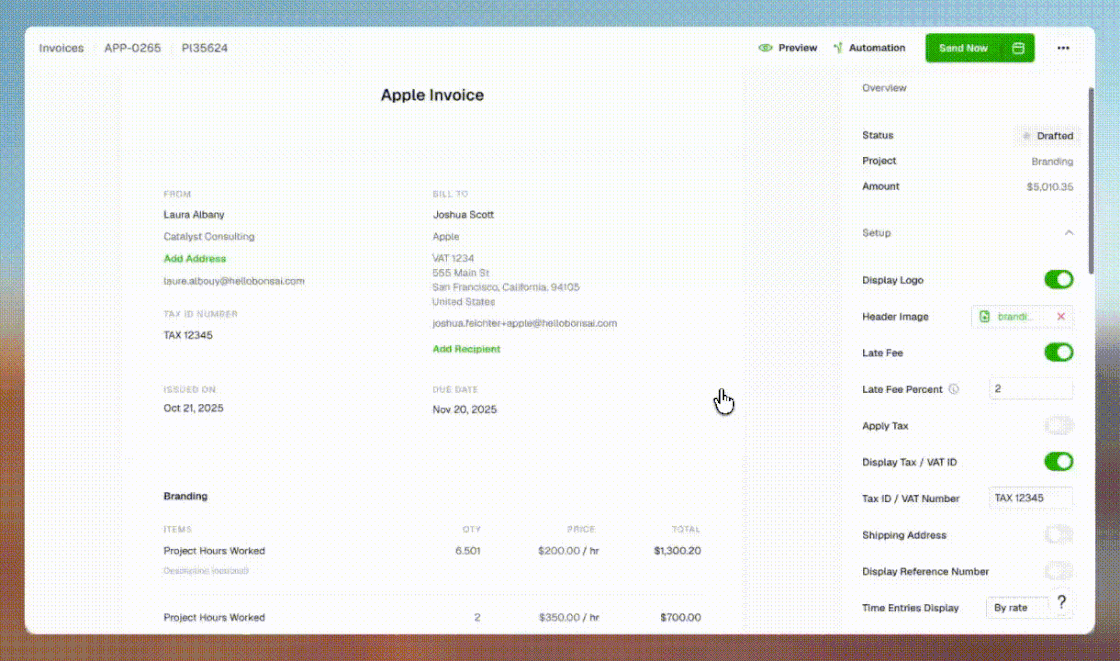Screen dimensions: 1120x661
Task: Click the name Laura Albany
Action: [x=194, y=214]
